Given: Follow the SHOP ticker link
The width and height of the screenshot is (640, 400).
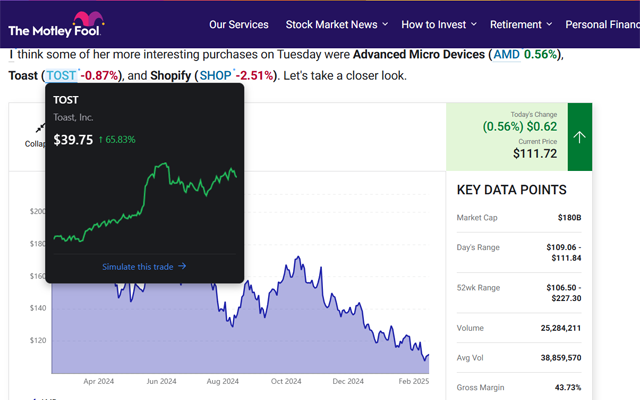Looking at the screenshot, I should point(215,76).
